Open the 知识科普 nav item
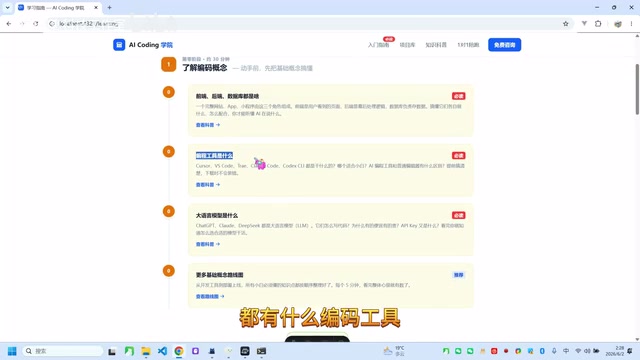Viewport: 640px width, 360px height. pos(436,45)
